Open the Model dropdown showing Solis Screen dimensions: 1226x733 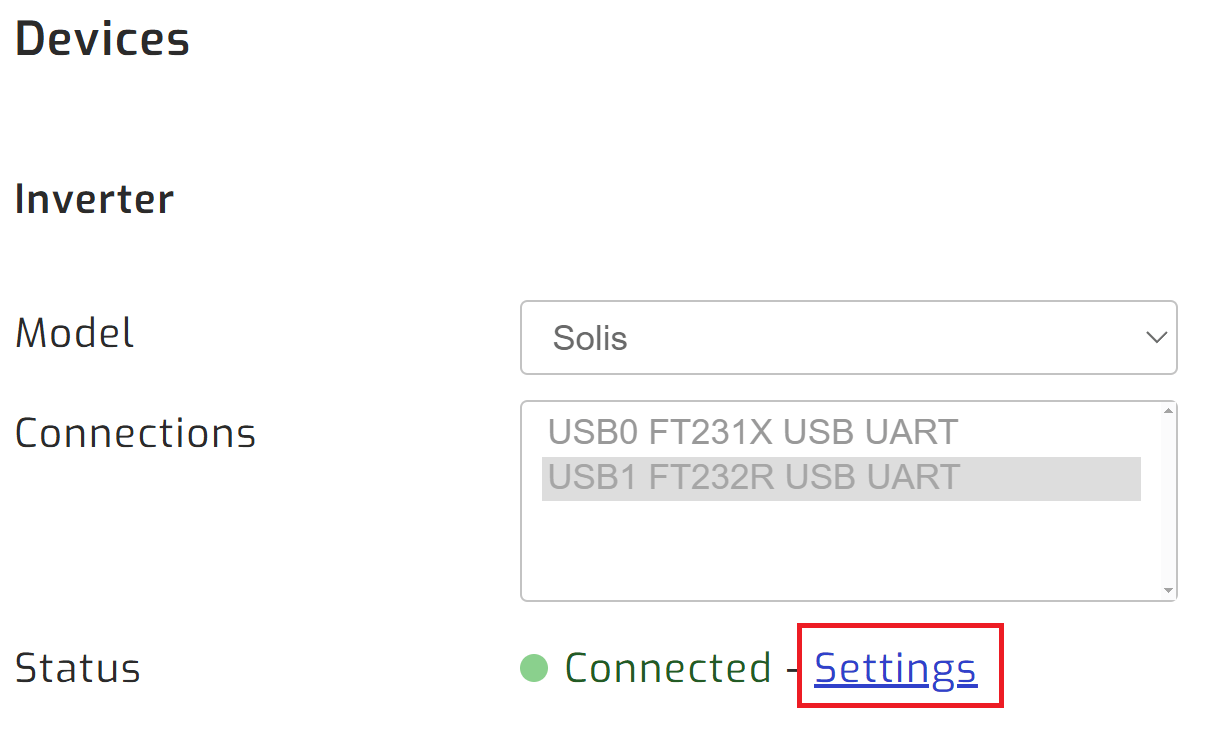pos(849,338)
